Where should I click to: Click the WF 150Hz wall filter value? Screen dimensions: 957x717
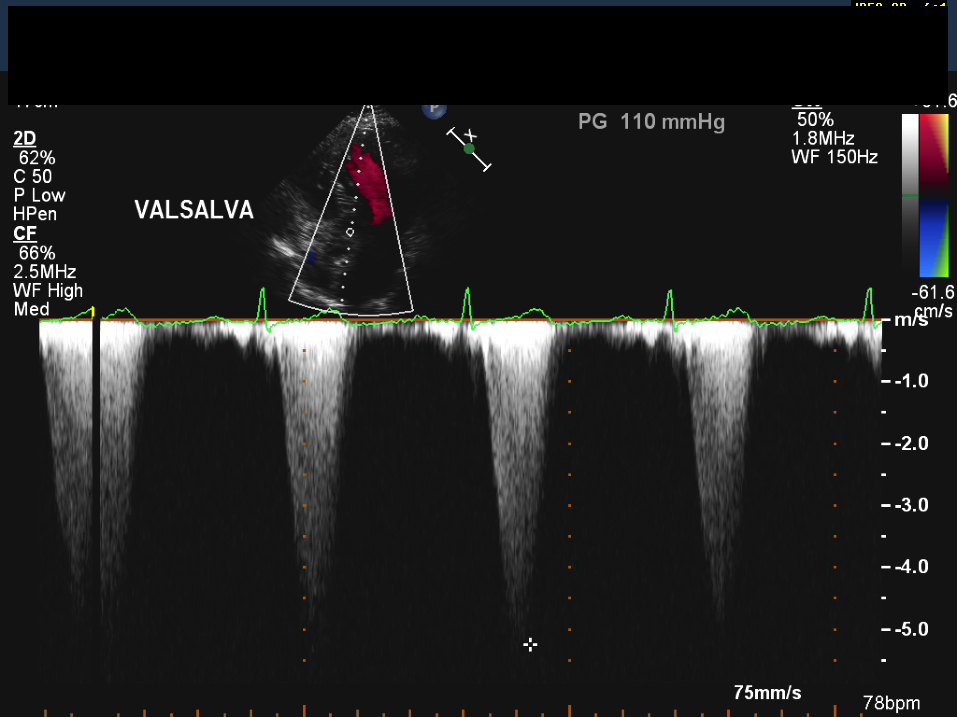[x=834, y=157]
